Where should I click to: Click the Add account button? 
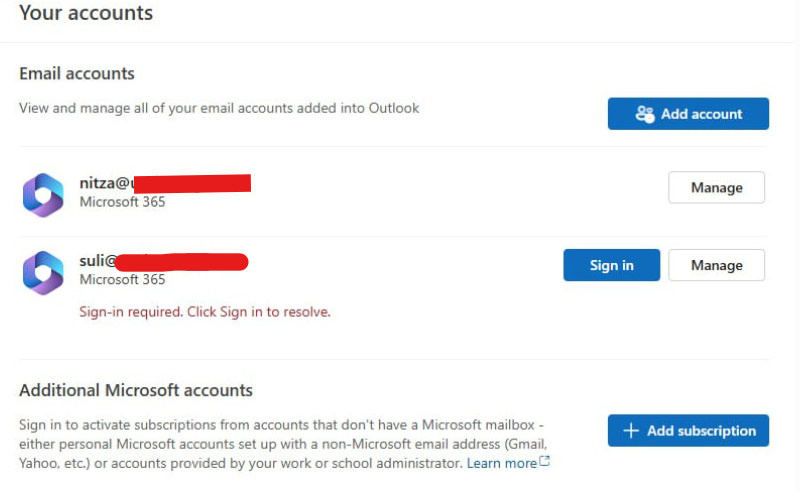click(x=688, y=114)
